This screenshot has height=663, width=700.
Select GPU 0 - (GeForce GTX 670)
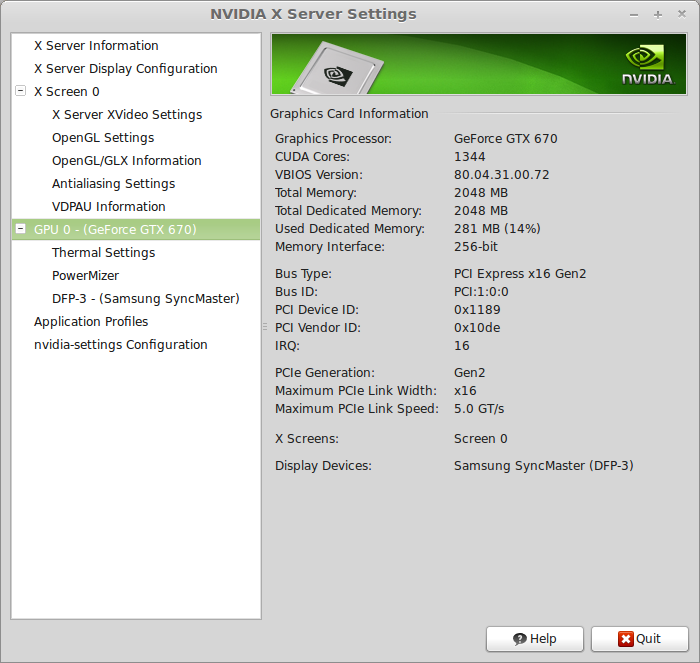coord(136,229)
